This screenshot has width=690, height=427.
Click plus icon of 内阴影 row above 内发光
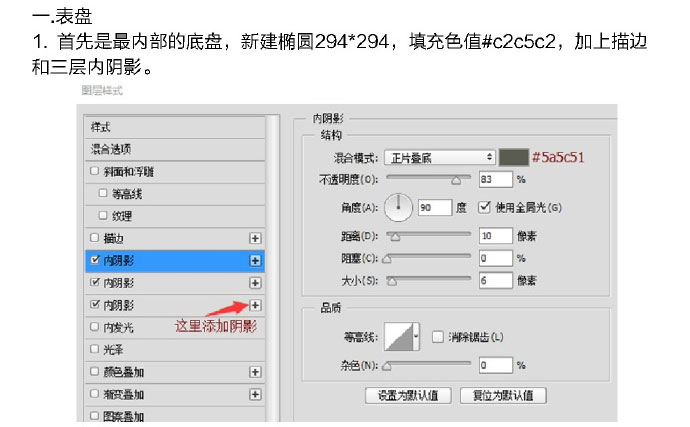tap(255, 305)
